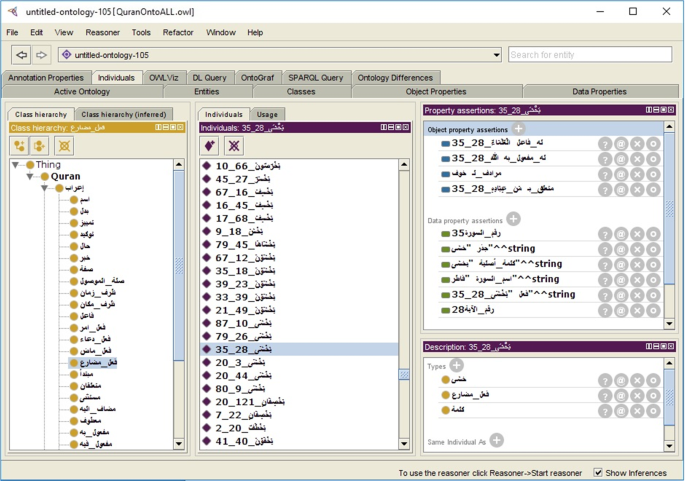This screenshot has height=481, width=685.
Task: Switch to the SPARQL Query tab
Action: click(316, 78)
